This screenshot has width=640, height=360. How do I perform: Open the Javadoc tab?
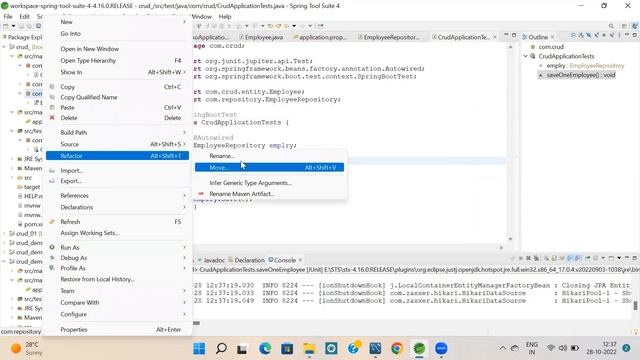(x=211, y=260)
